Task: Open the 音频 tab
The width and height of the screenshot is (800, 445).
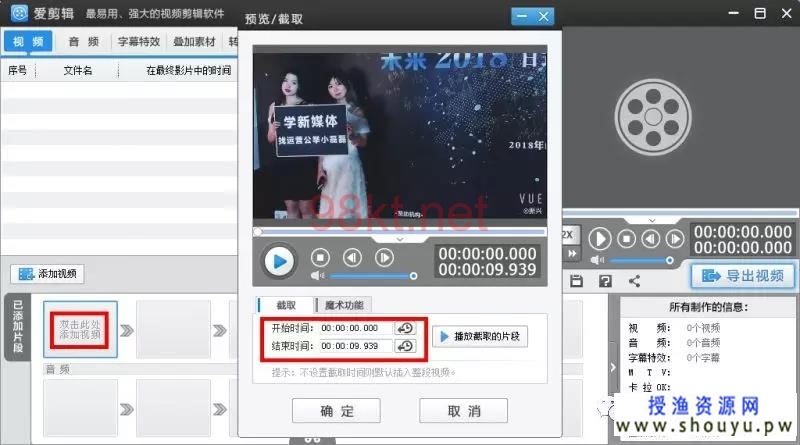Action: tap(84, 41)
